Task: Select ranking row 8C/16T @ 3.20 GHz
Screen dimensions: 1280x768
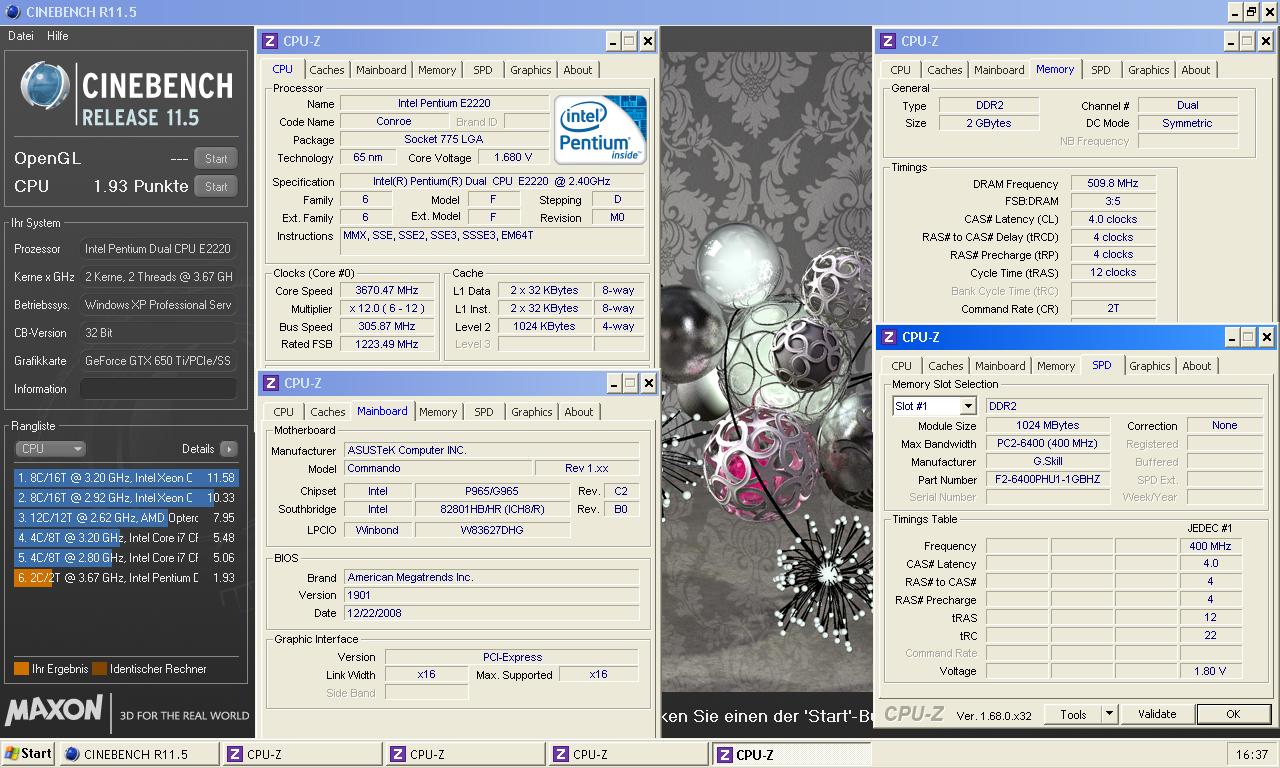Action: (126, 478)
